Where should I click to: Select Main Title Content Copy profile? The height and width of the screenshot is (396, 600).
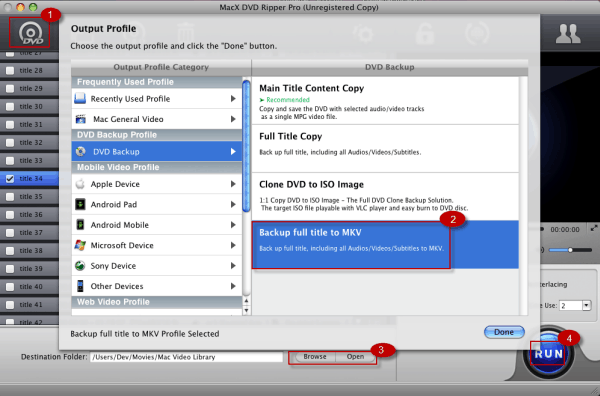(385, 101)
